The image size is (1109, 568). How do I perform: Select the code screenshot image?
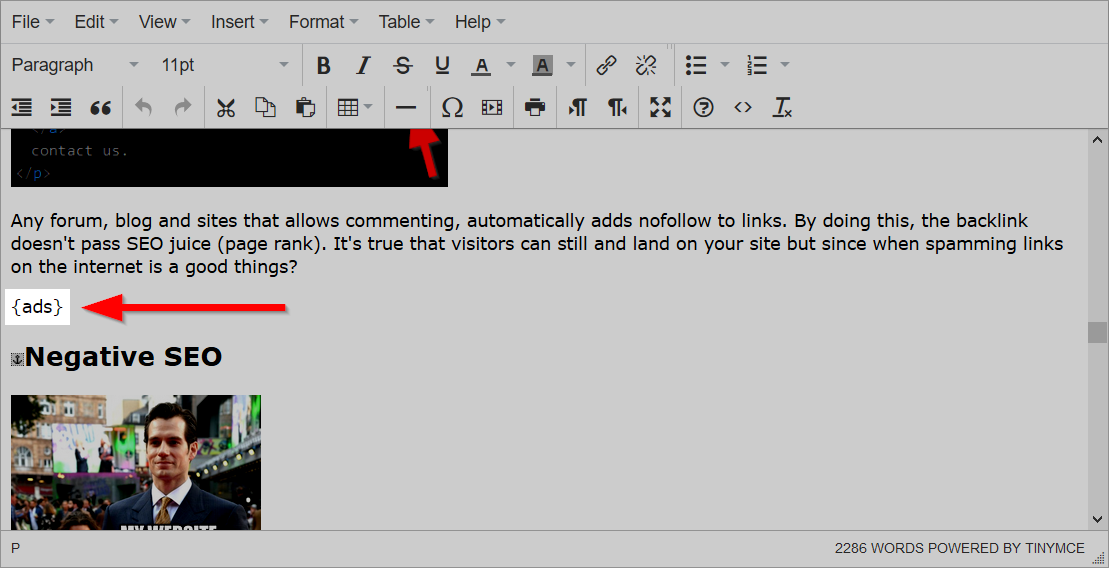pyautogui.click(x=229, y=158)
